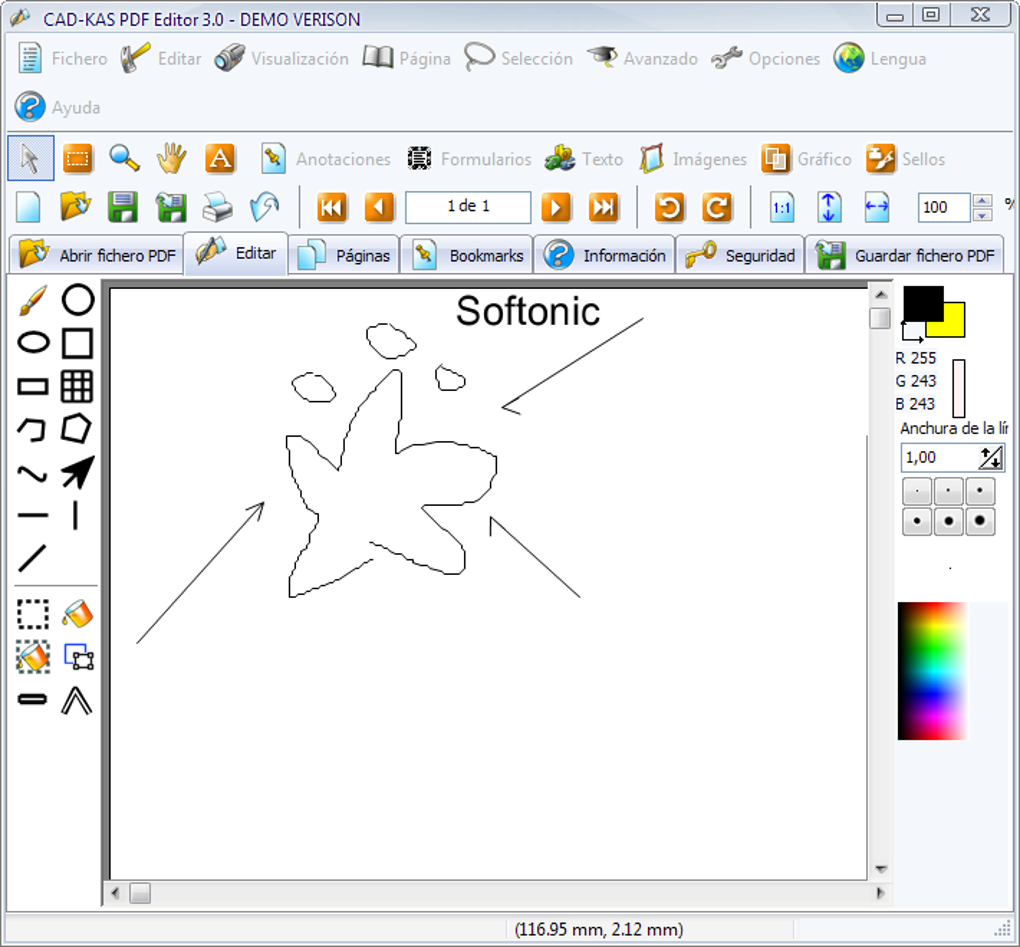Open the Formularios toolbar button
Viewport: 1020px width, 947px height.
point(468,159)
